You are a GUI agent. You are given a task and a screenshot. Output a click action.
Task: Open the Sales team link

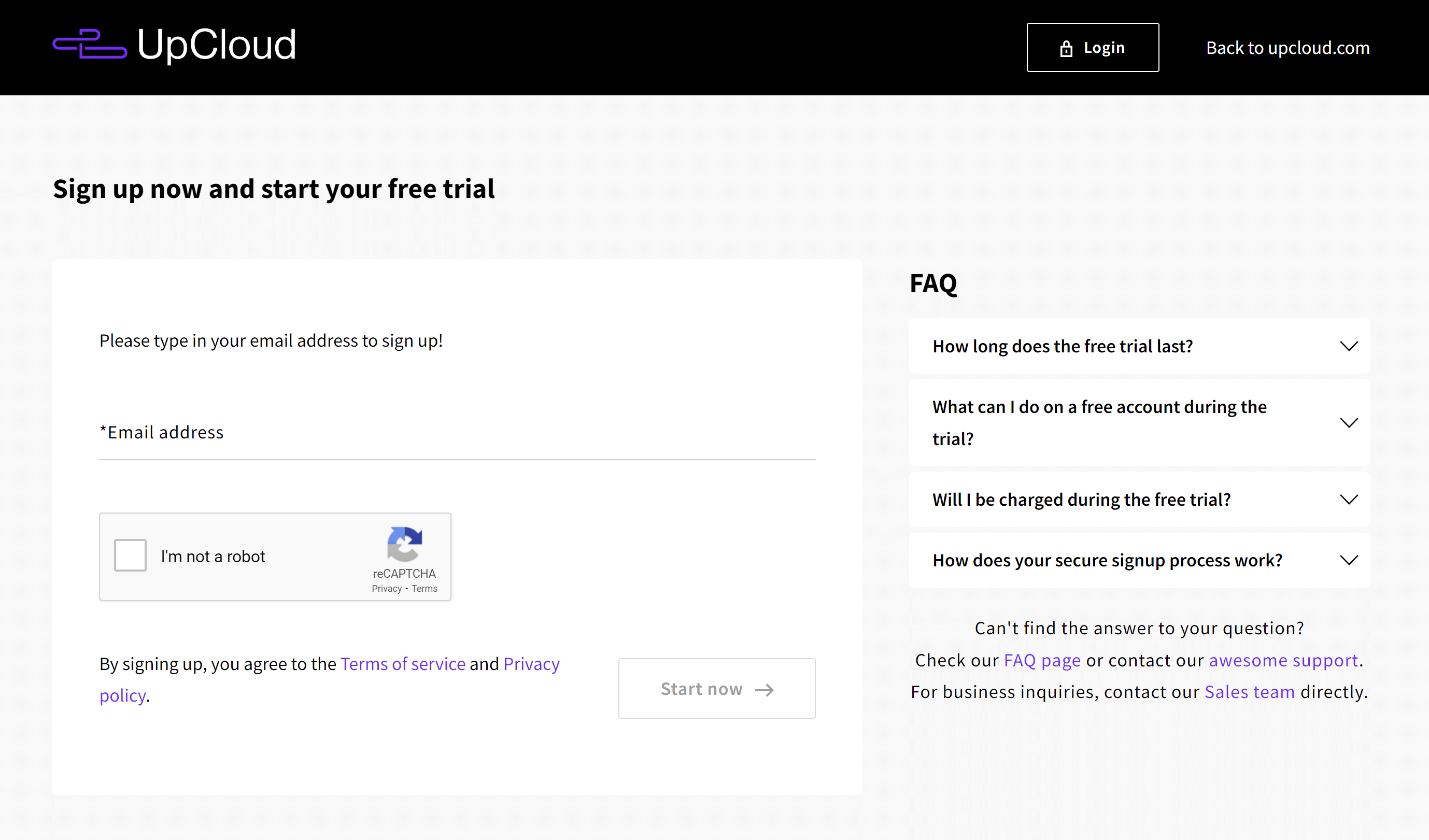[x=1250, y=692]
